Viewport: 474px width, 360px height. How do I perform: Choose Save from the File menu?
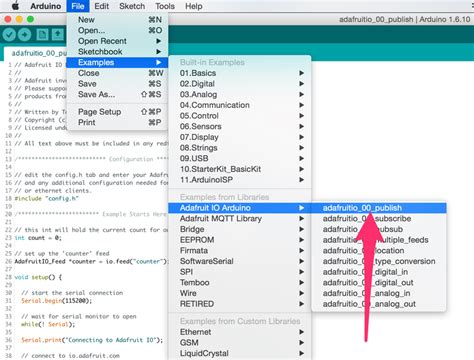coord(117,84)
